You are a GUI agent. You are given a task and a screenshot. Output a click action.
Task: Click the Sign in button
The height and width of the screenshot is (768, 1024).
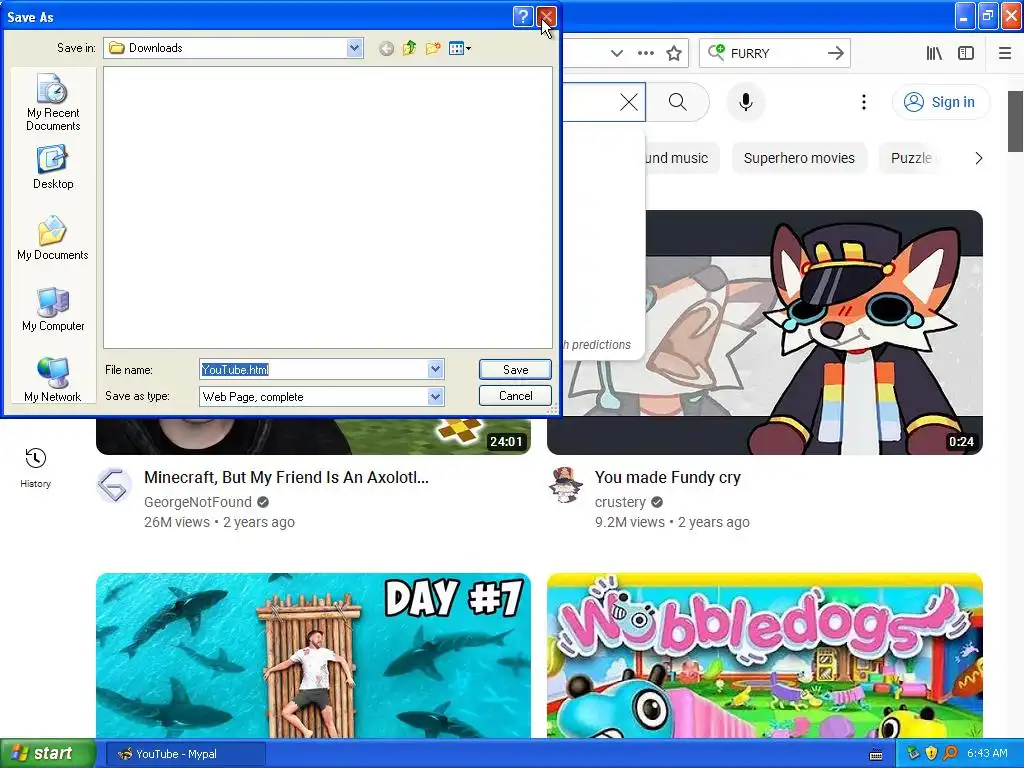(x=940, y=102)
